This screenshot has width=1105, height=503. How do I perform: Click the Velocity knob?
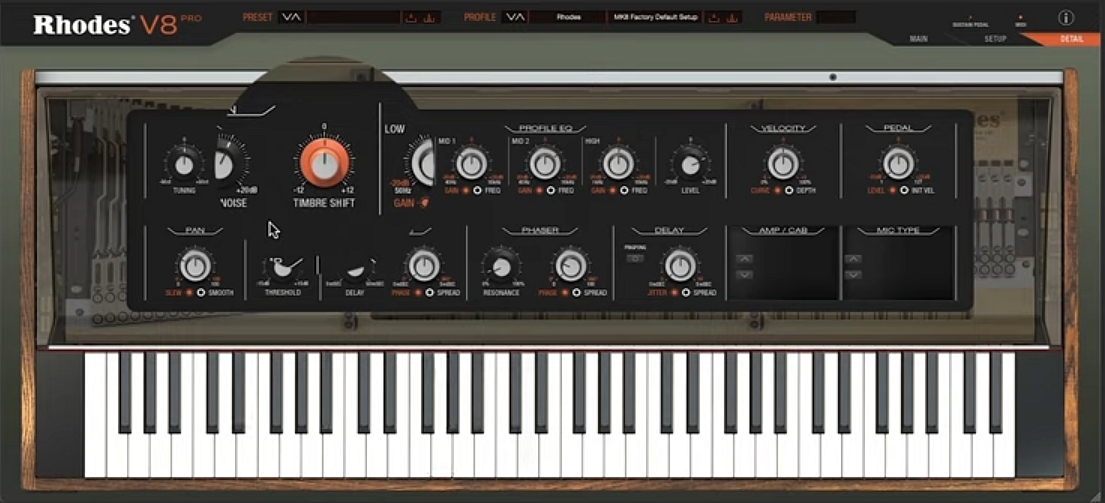pyautogui.click(x=783, y=163)
